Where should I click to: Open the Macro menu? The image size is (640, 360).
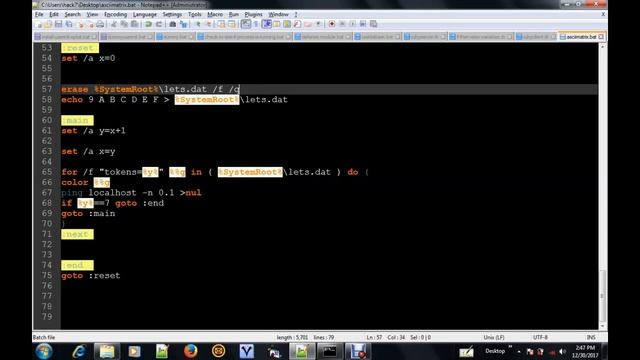coord(215,14)
